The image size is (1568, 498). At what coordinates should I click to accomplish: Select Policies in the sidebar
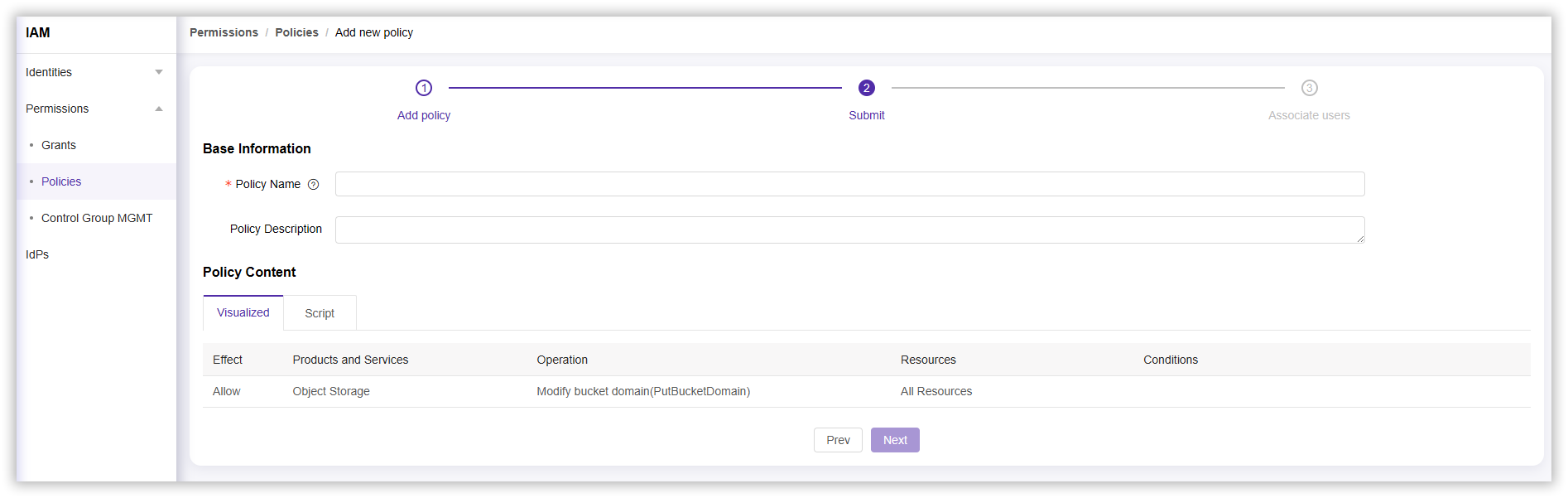[x=61, y=181]
